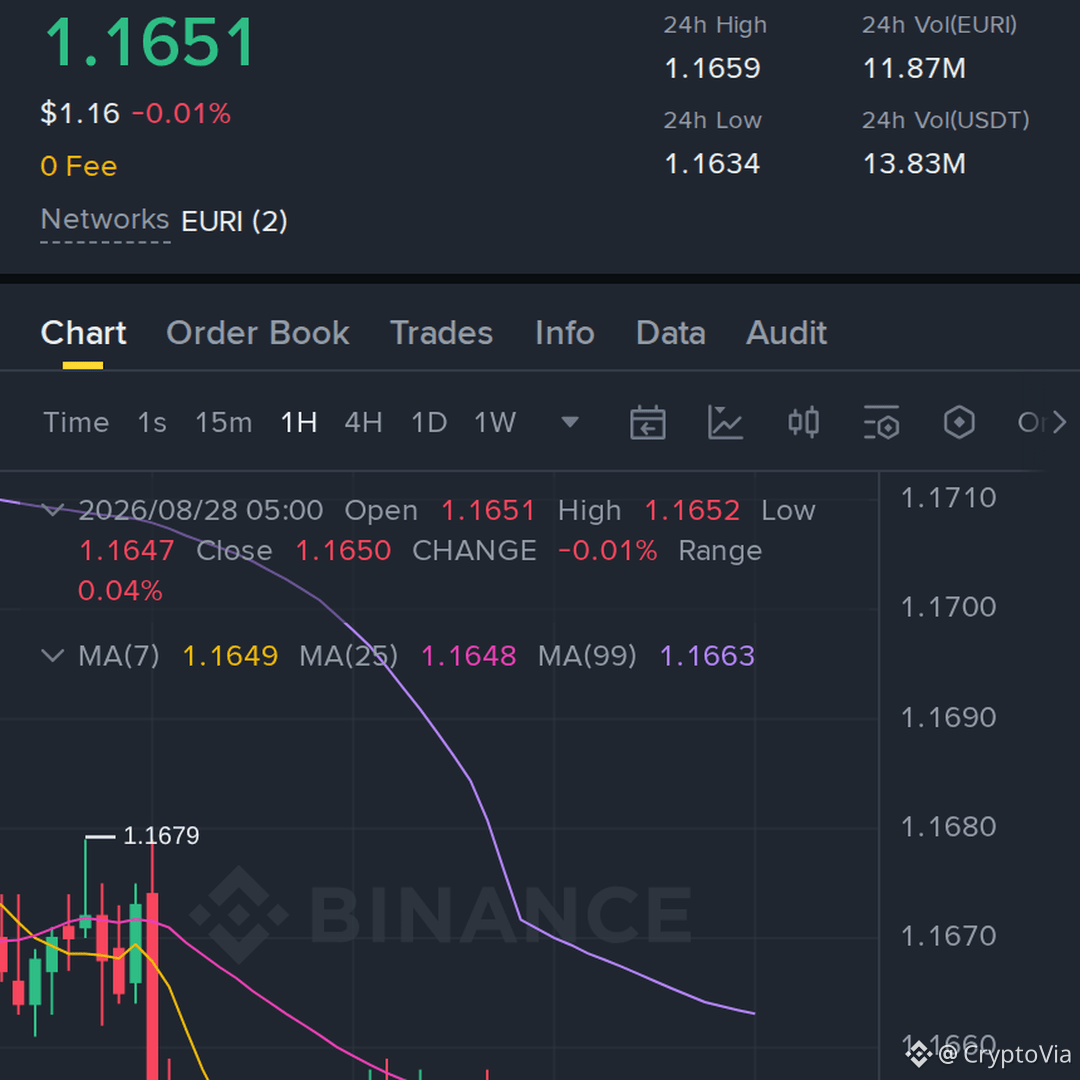Open the Data tab
This screenshot has height=1080, width=1080.
click(671, 333)
